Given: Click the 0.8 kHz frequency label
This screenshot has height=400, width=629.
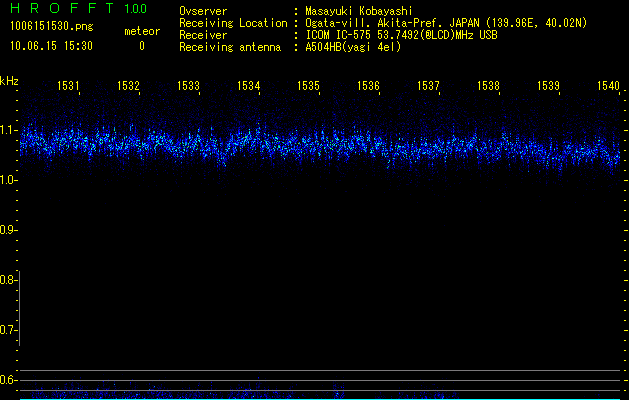Looking at the screenshot, I should point(8,280).
